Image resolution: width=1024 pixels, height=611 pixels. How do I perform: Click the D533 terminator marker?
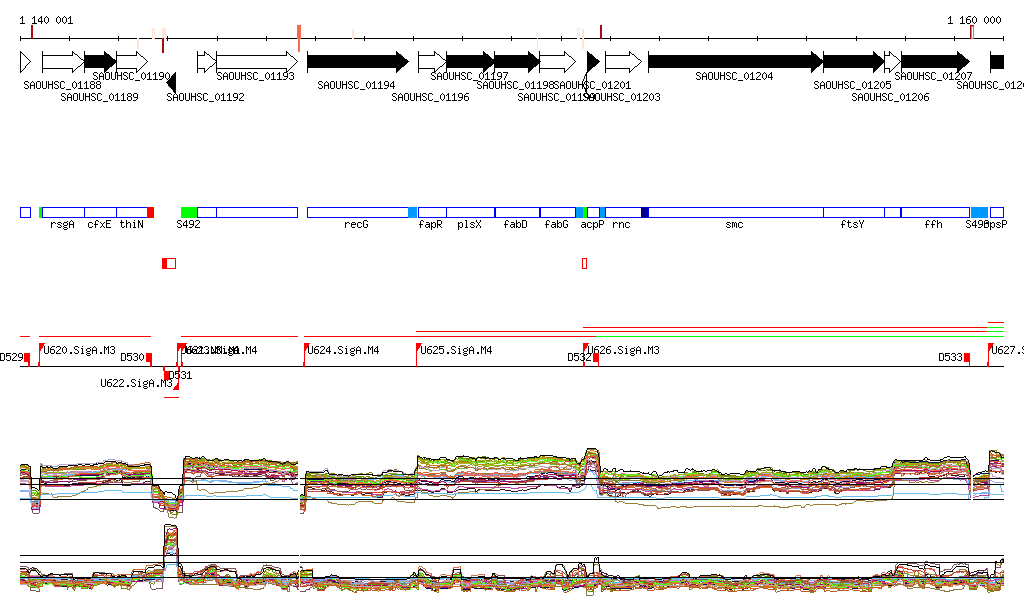click(x=966, y=357)
